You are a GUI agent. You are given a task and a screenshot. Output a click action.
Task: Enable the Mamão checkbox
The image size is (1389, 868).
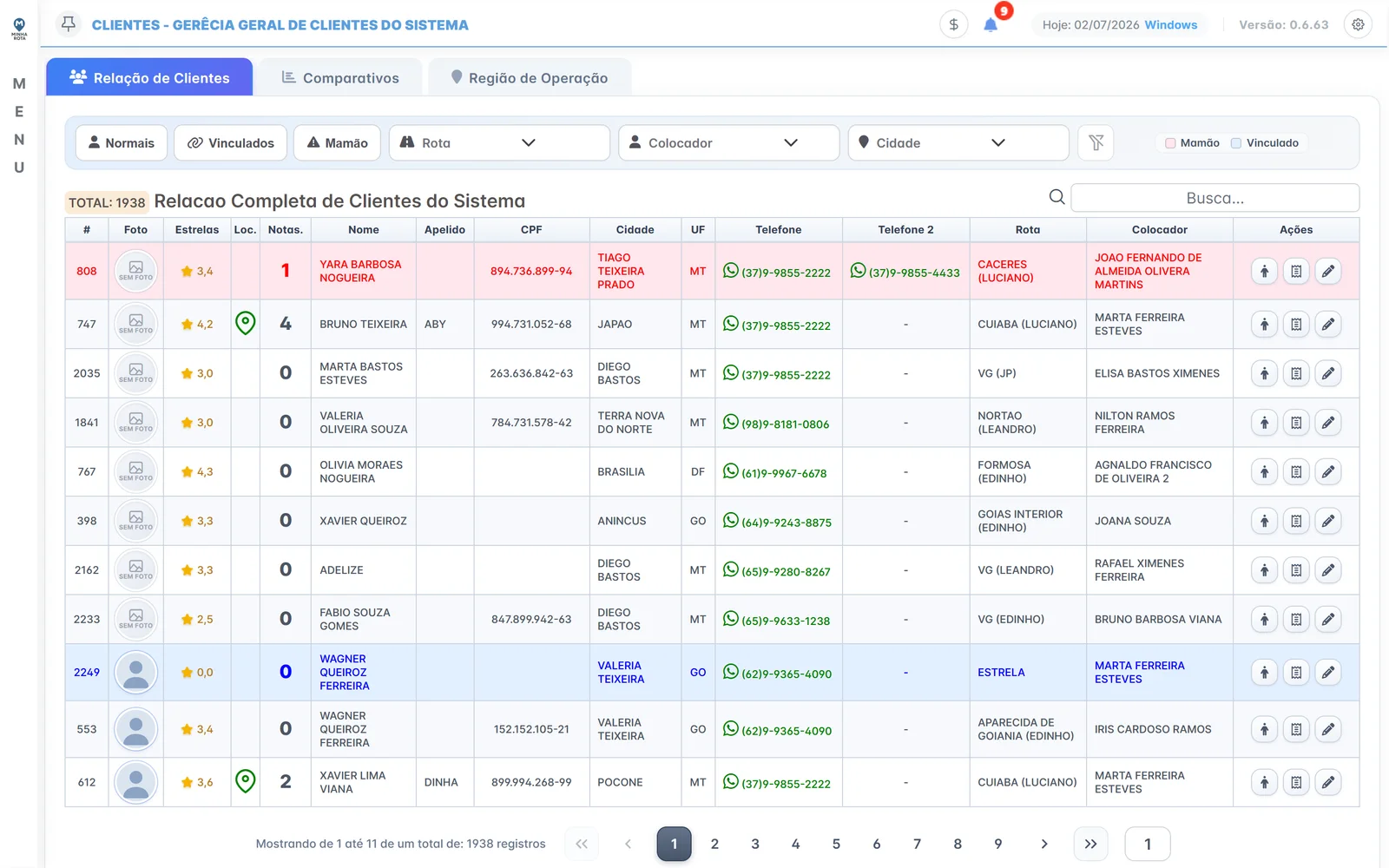click(x=1170, y=143)
